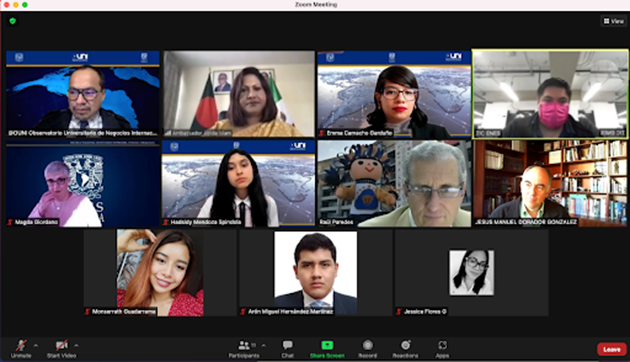The width and height of the screenshot is (630, 362).
Task: Check the green encryption shield icon
Action: (x=13, y=21)
